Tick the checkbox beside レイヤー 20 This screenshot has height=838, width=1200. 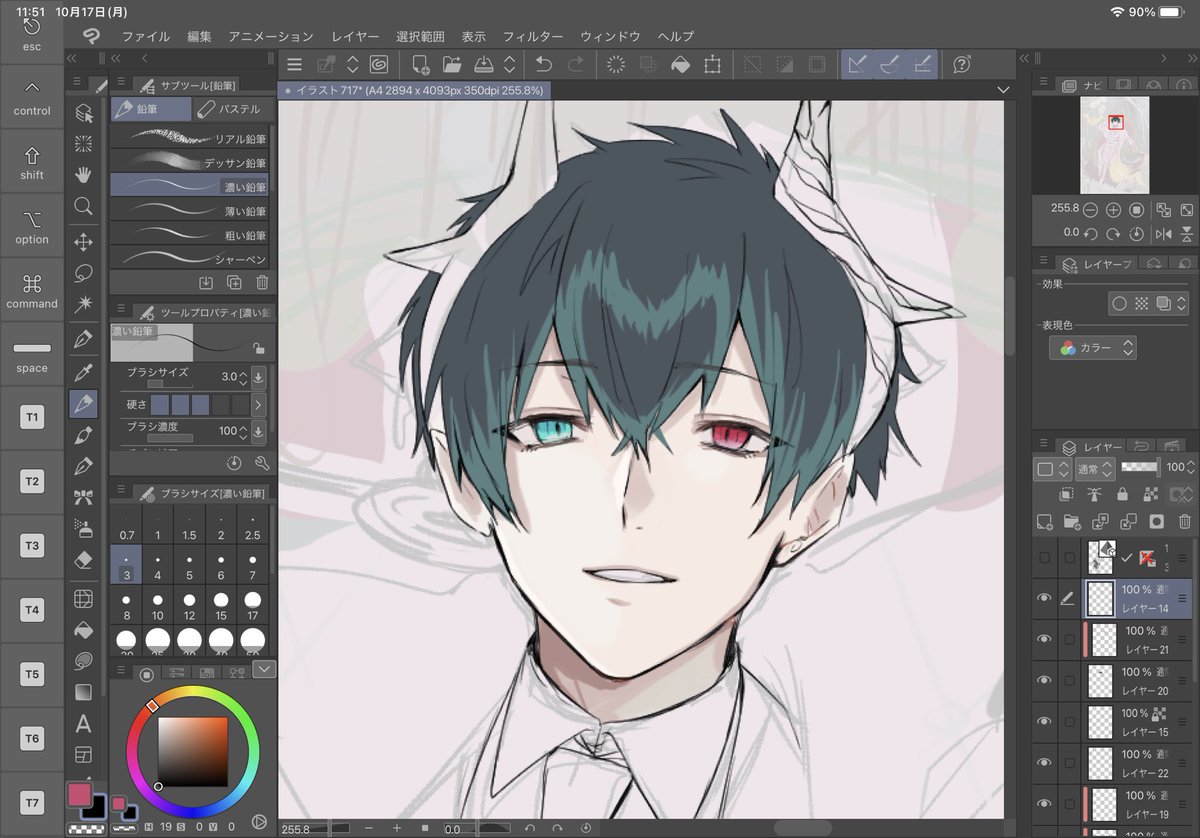coord(1069,680)
